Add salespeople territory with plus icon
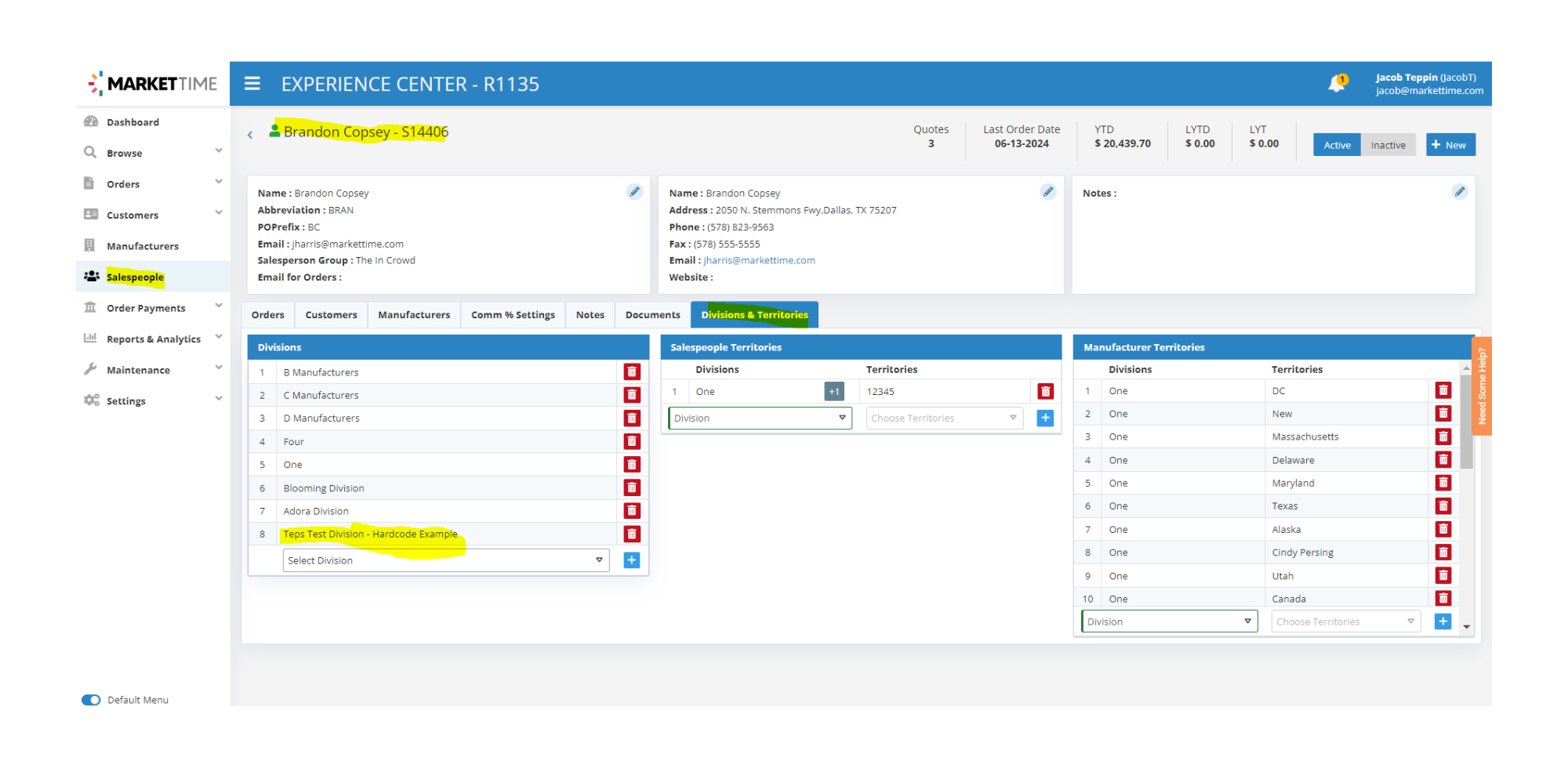Image resolution: width=1568 pixels, height=768 pixels. pyautogui.click(x=1045, y=418)
